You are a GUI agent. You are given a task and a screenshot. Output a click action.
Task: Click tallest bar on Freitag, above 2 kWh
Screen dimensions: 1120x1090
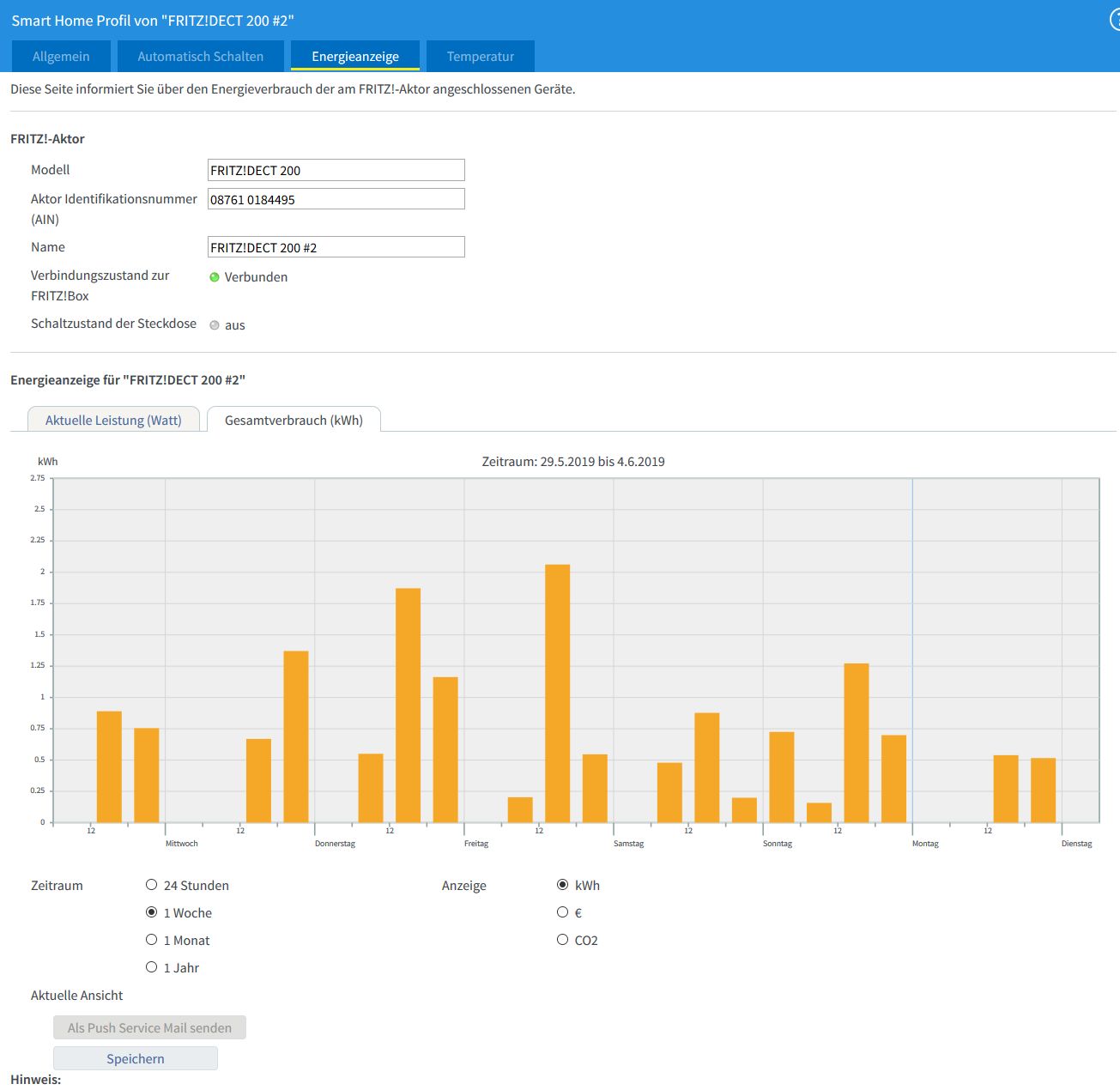click(558, 693)
